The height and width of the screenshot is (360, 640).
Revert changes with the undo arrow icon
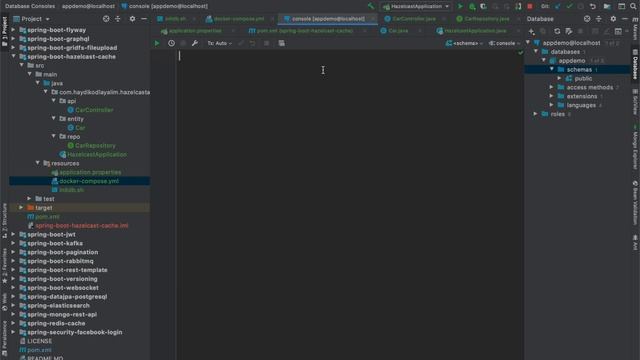(x=593, y=6)
